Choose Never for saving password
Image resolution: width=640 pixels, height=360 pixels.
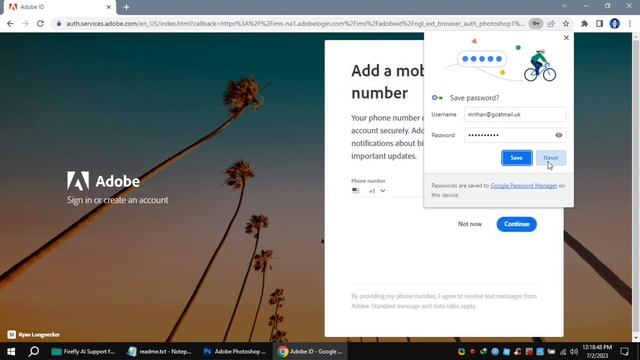point(551,158)
